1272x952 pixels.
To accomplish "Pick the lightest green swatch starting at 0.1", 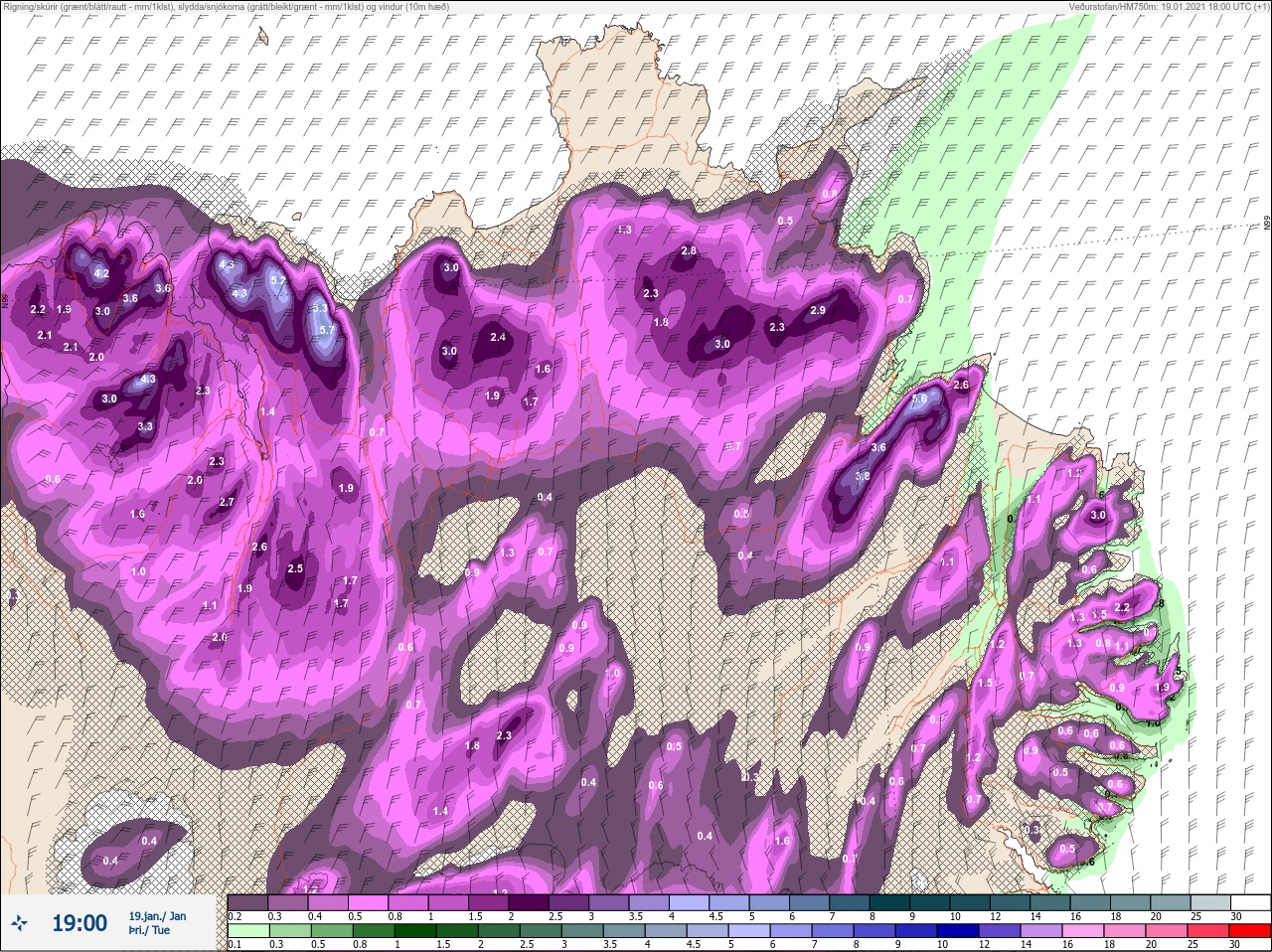I will click(248, 931).
